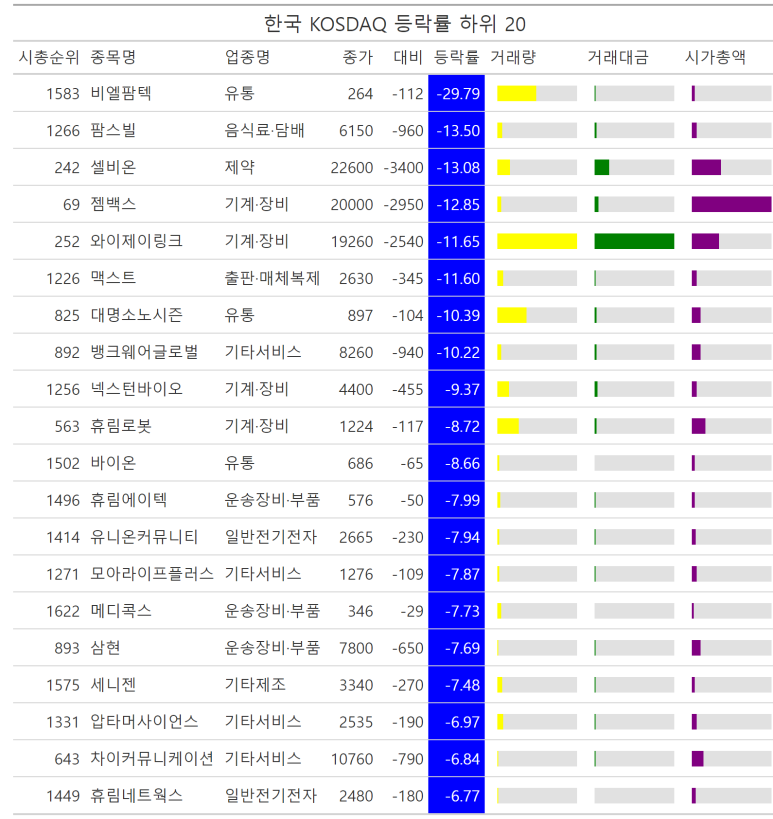Image resolution: width=773 pixels, height=819 pixels.
Task: Click 셀비온's purple market cap bar
Action: (x=706, y=167)
